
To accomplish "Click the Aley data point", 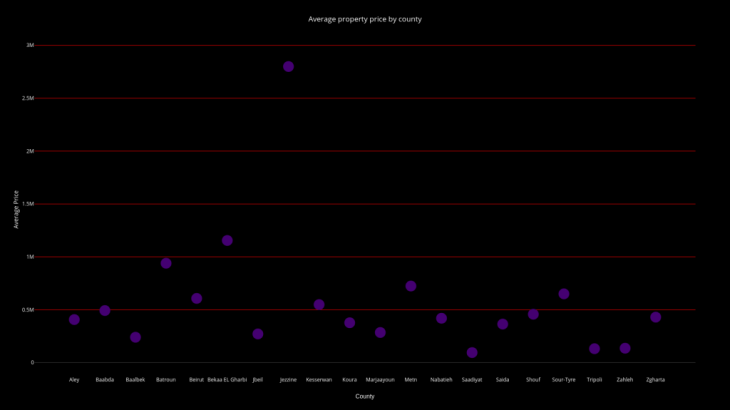I will (x=74, y=319).
